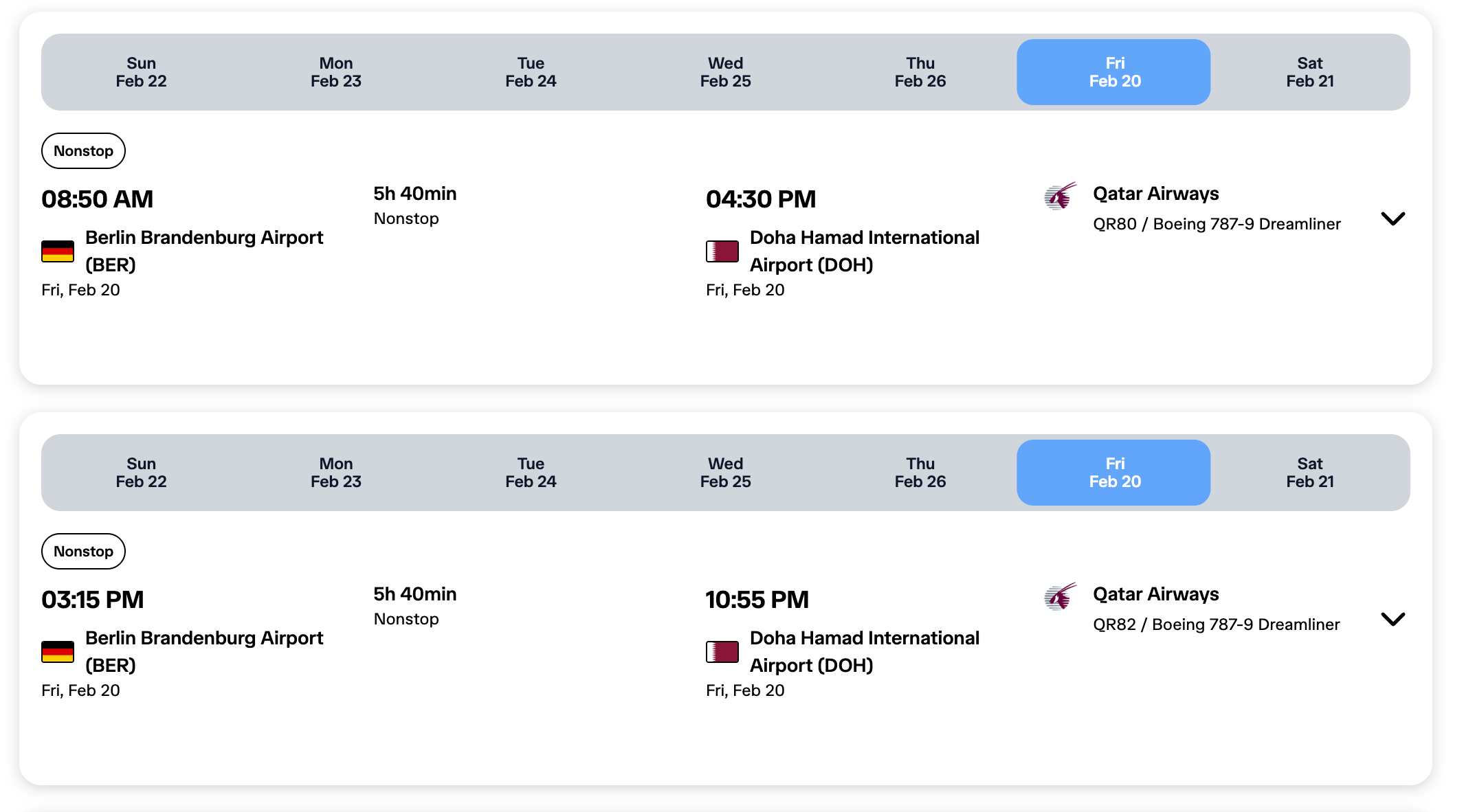Image resolution: width=1464 pixels, height=812 pixels.
Task: Select Tue Feb 24 in the second date bar
Action: tap(531, 473)
